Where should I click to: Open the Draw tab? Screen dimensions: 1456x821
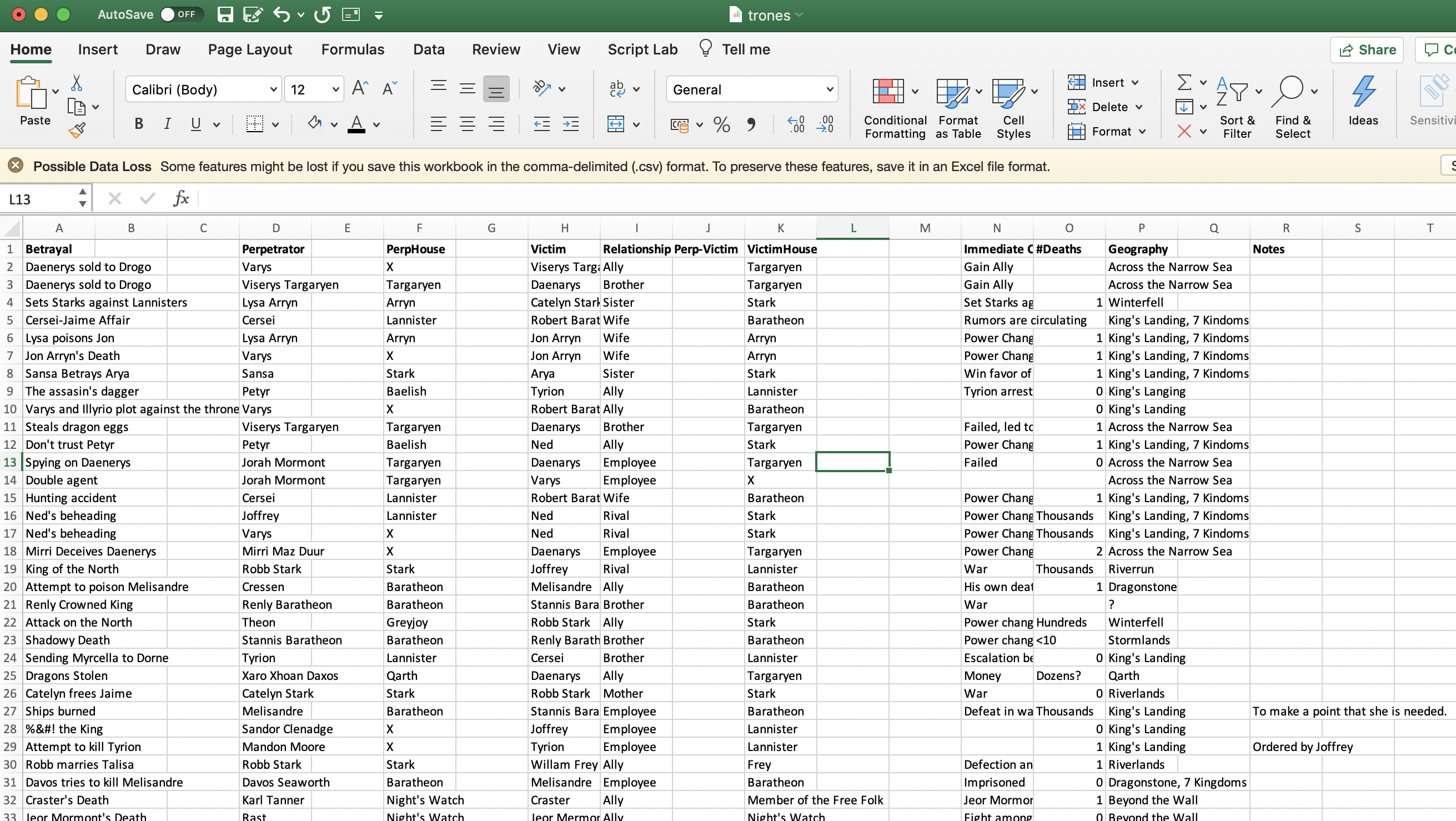(x=163, y=49)
